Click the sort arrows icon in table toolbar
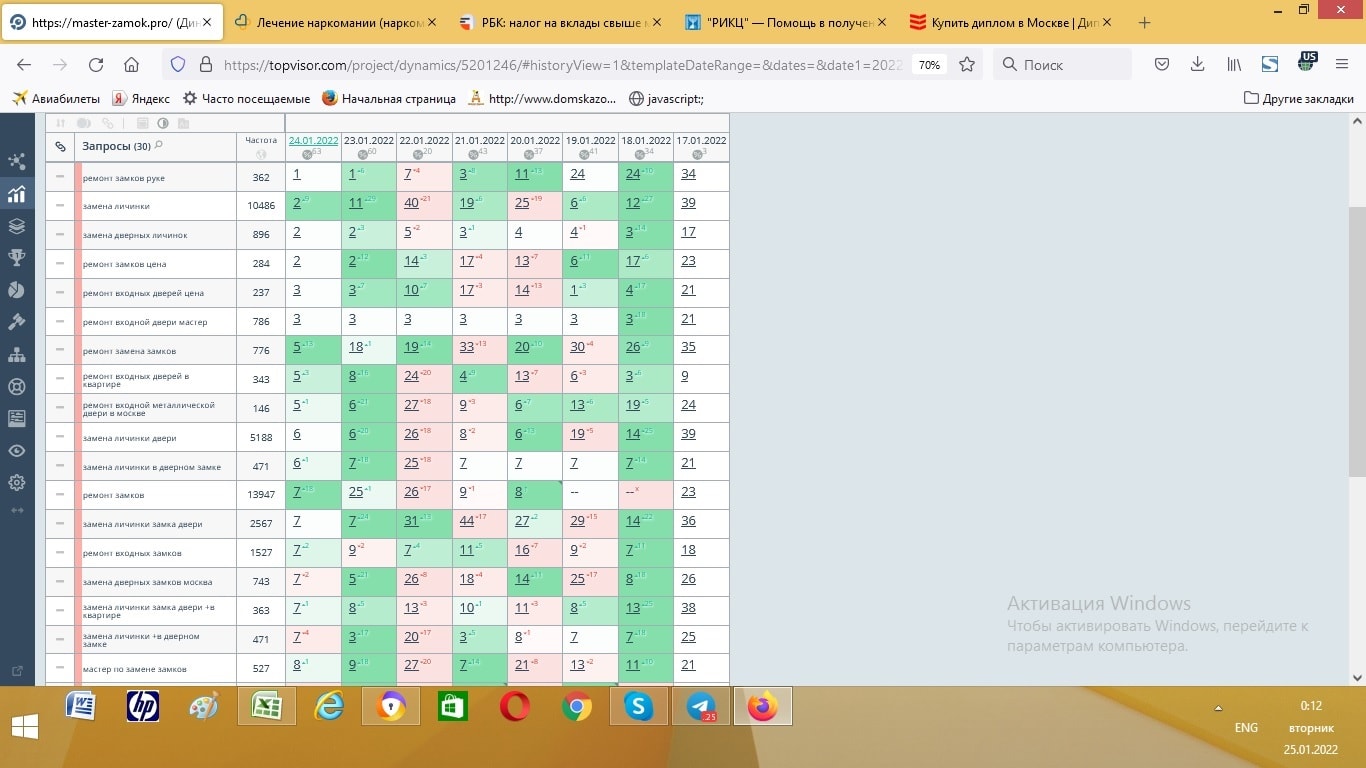This screenshot has height=768, width=1366. point(60,123)
